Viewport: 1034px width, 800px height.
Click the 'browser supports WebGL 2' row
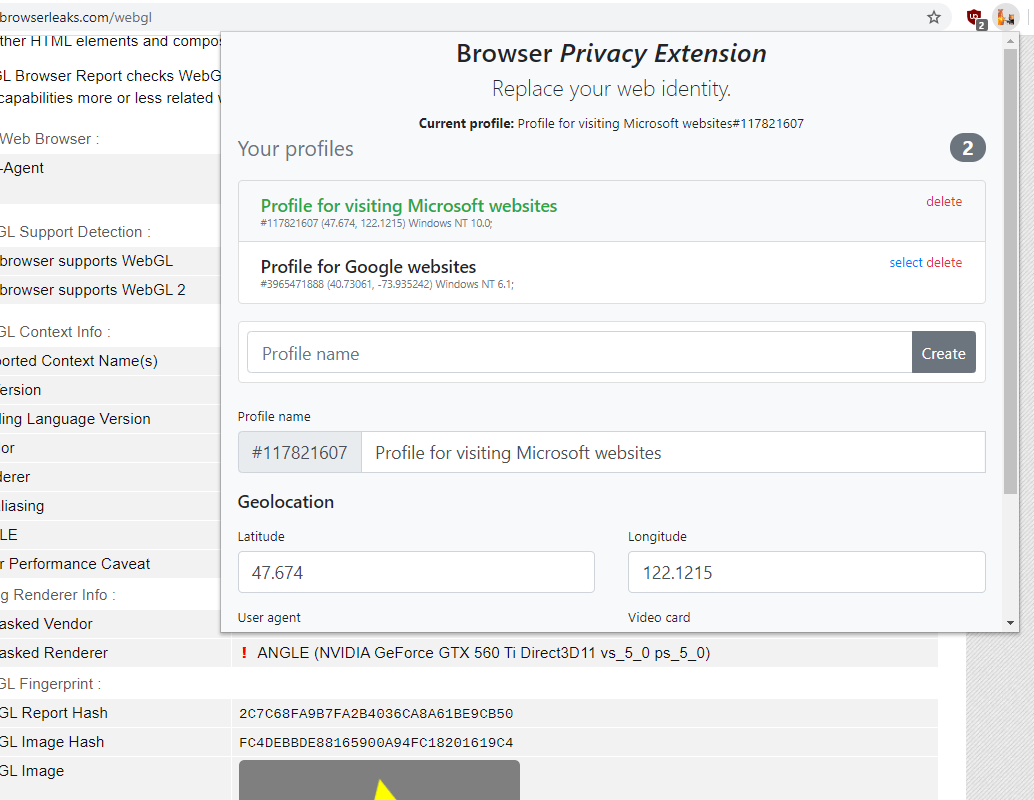[x=110, y=290]
